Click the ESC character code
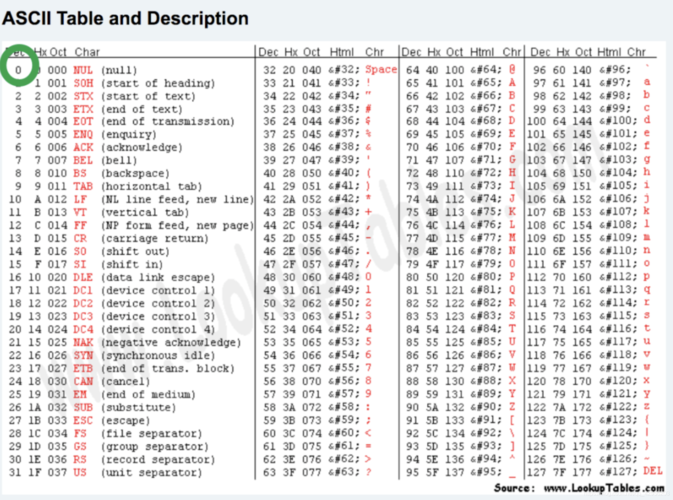Image resolution: width=673 pixels, height=500 pixels. [x=83, y=420]
